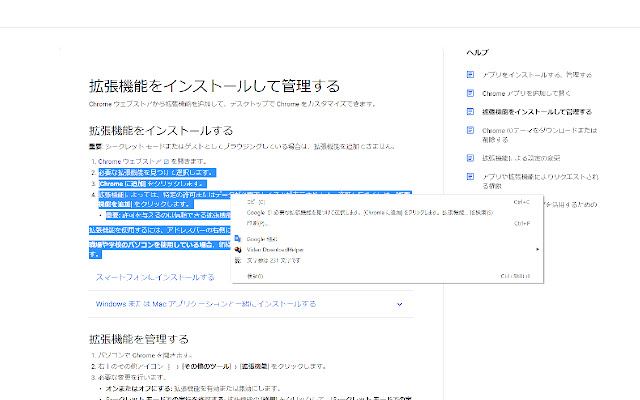Click the 'オンまたはオフにする' bullet text
Screen dimensions: 640x400
click(139, 389)
